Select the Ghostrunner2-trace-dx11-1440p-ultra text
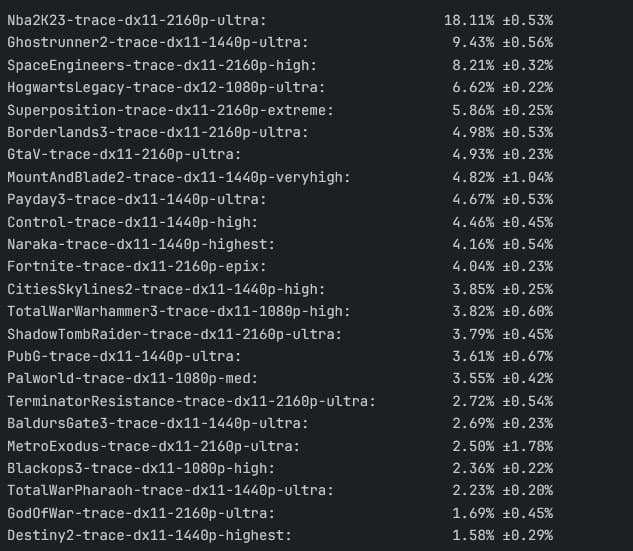The height and width of the screenshot is (551, 633). click(x=158, y=42)
